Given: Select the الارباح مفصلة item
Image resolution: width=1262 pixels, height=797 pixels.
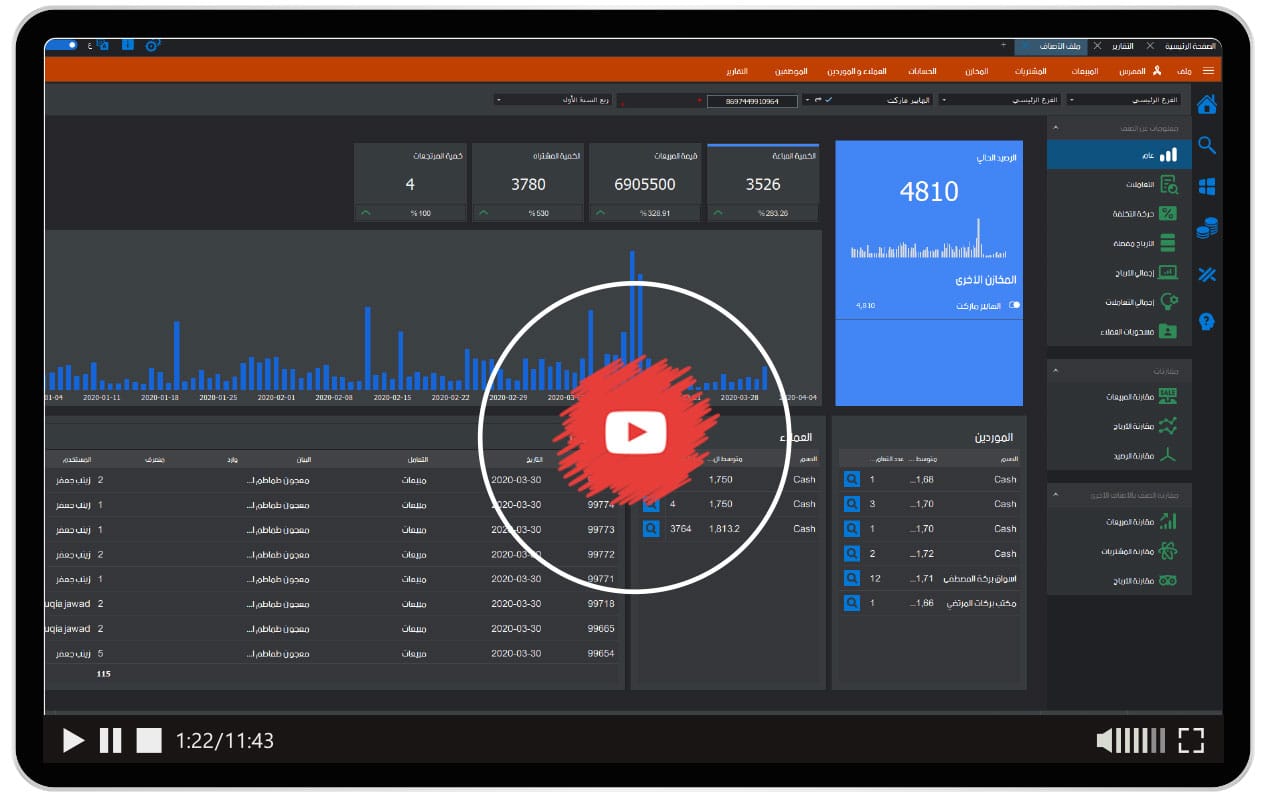Looking at the screenshot, I should click(x=1119, y=243).
